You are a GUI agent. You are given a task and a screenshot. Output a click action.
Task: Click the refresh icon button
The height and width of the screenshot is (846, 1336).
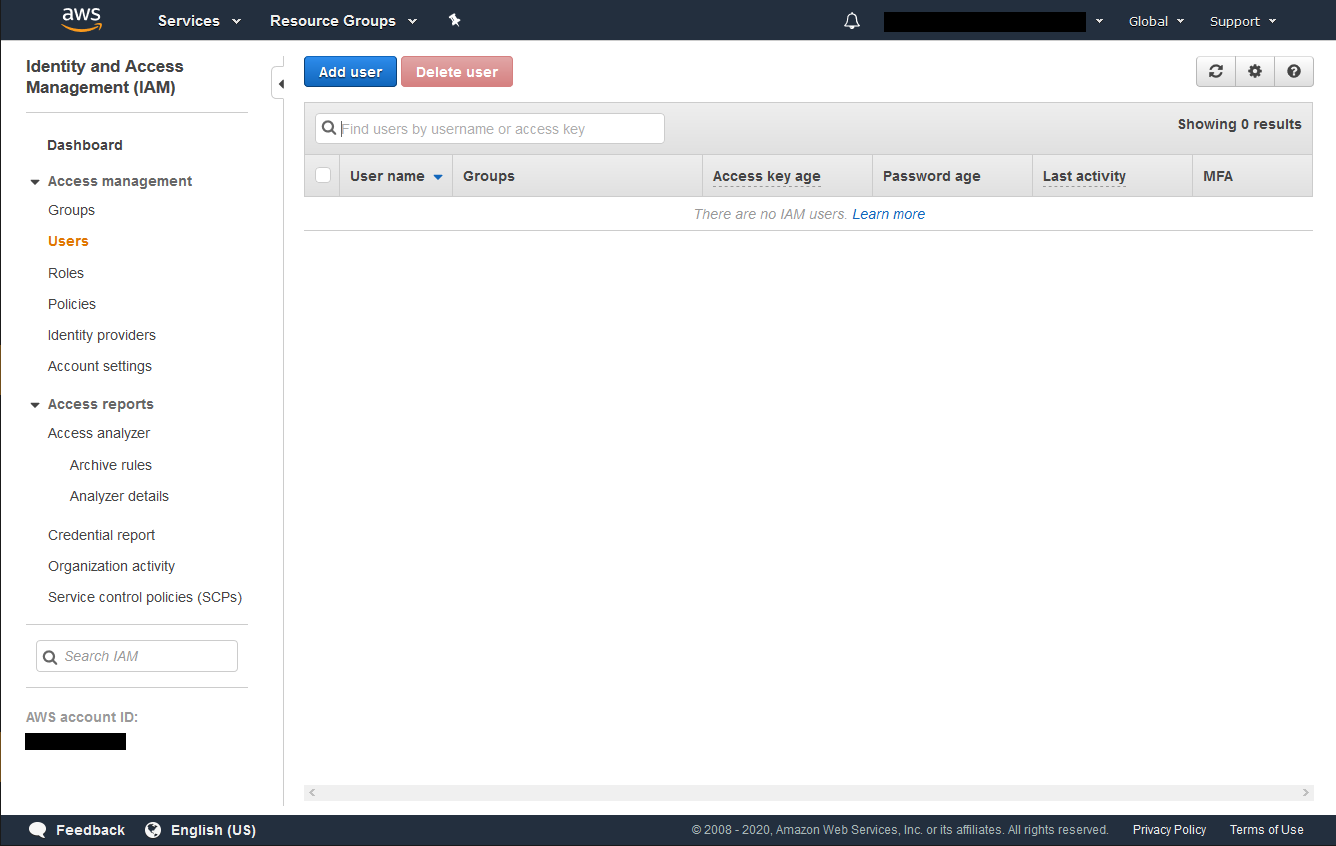tap(1216, 72)
